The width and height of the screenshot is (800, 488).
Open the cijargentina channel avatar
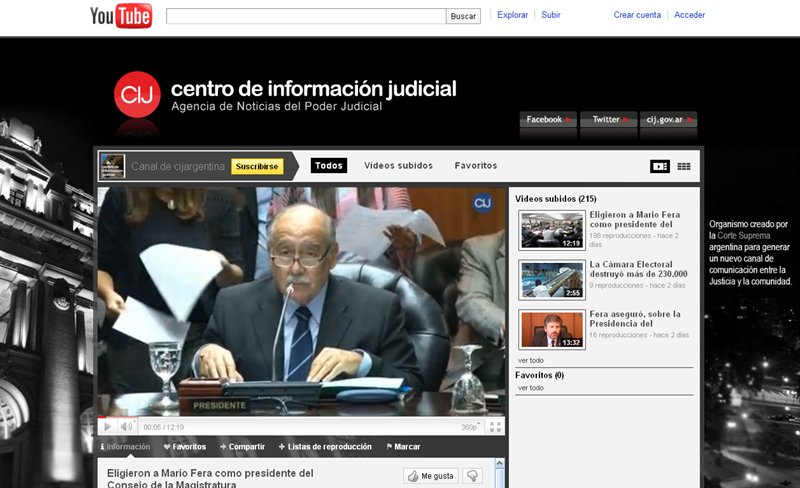click(x=112, y=166)
